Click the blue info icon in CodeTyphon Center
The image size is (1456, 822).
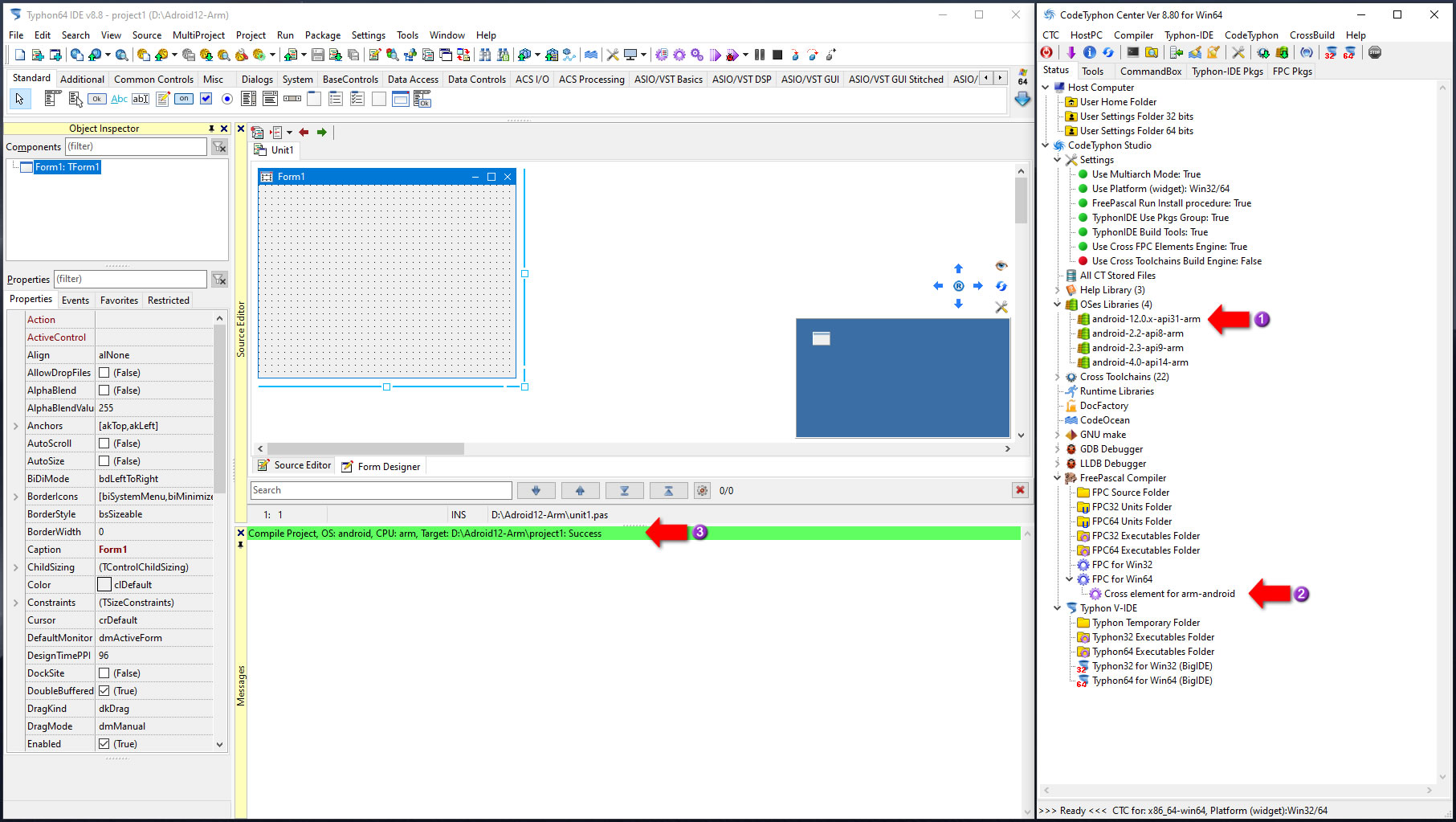[1090, 52]
